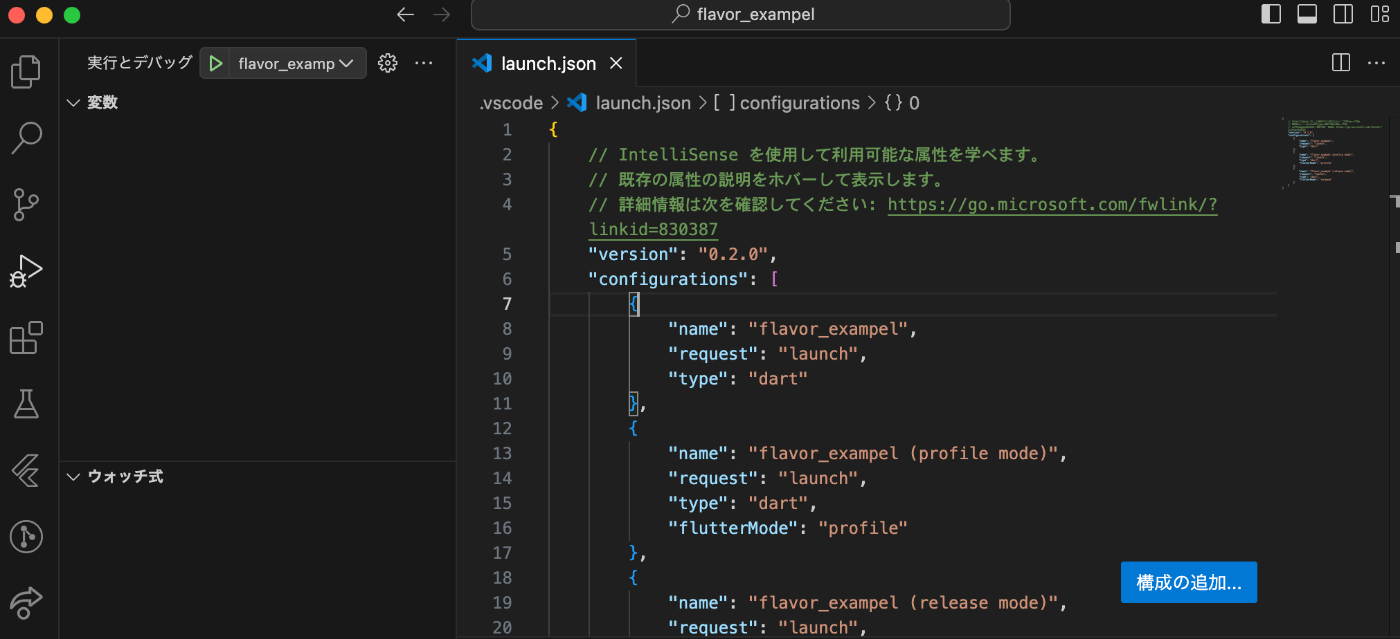Open editor more actions ellipsis

pyautogui.click(x=1375, y=63)
